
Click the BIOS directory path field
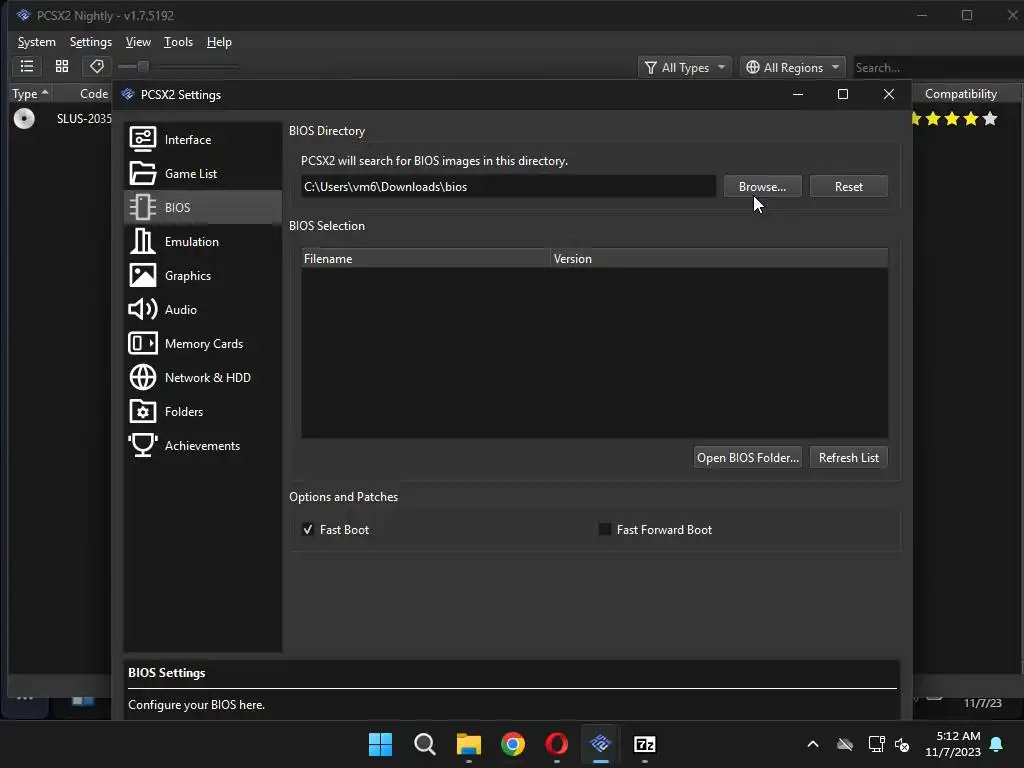coord(509,187)
